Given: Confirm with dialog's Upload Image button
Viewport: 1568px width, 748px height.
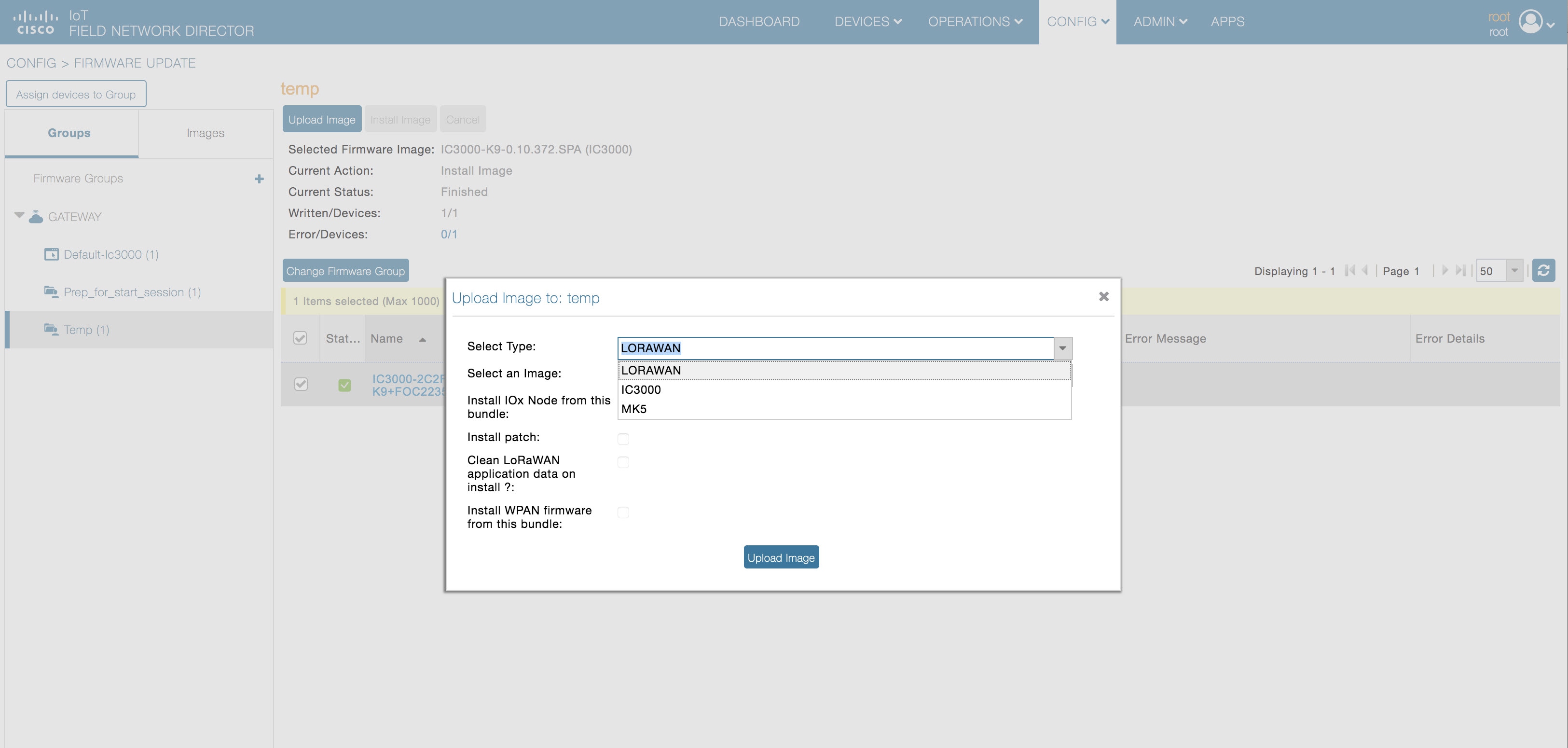Looking at the screenshot, I should pos(781,557).
